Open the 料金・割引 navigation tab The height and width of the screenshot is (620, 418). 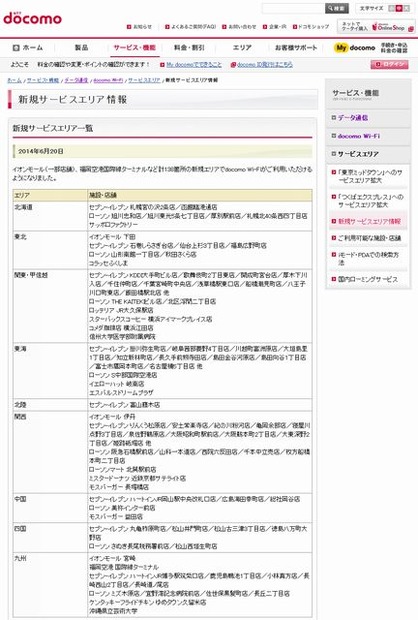[189, 48]
